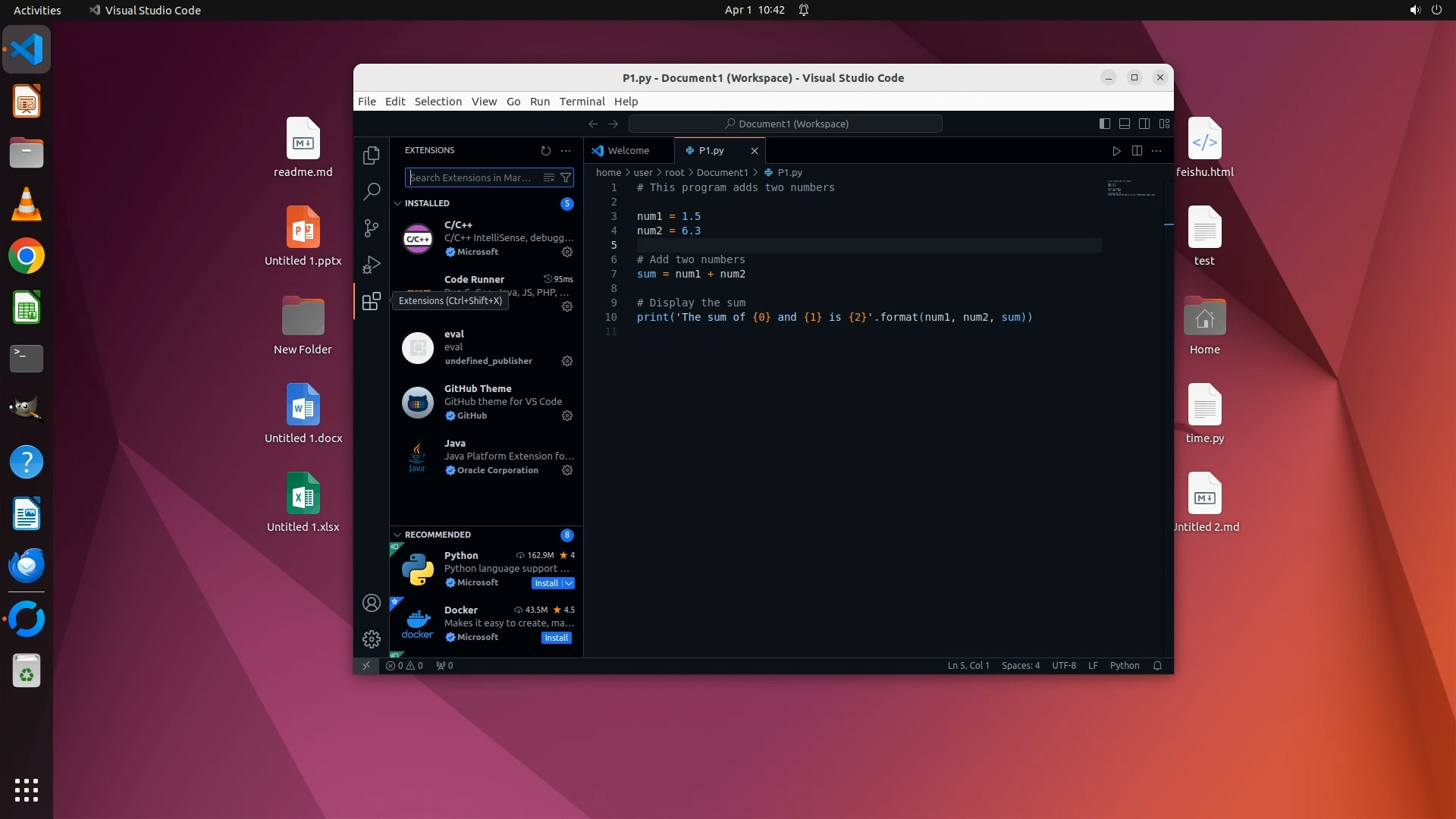The height and width of the screenshot is (819, 1456).
Task: Toggle the primary side bar layout
Action: pyautogui.click(x=1105, y=124)
